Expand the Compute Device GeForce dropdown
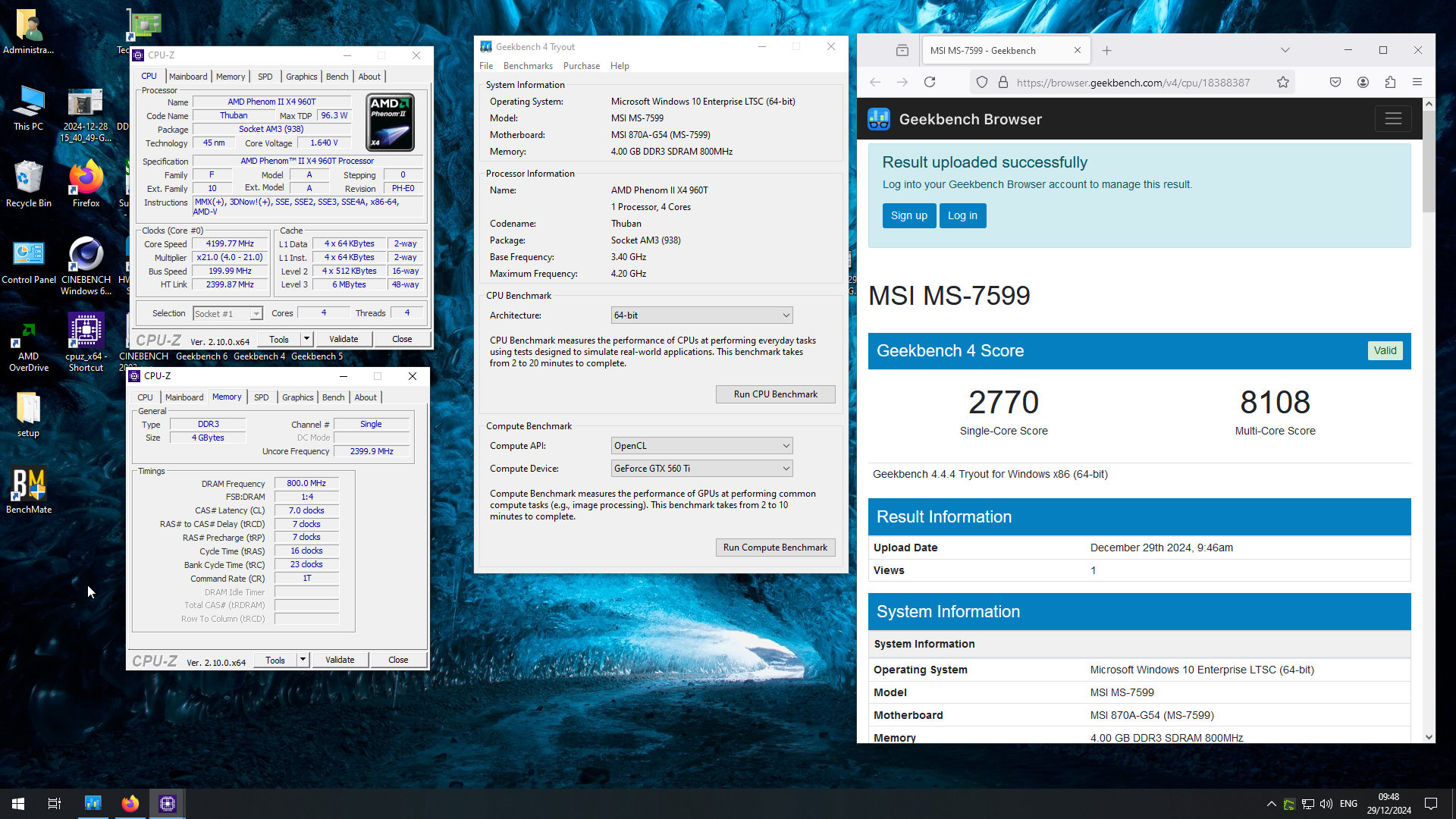 click(702, 469)
